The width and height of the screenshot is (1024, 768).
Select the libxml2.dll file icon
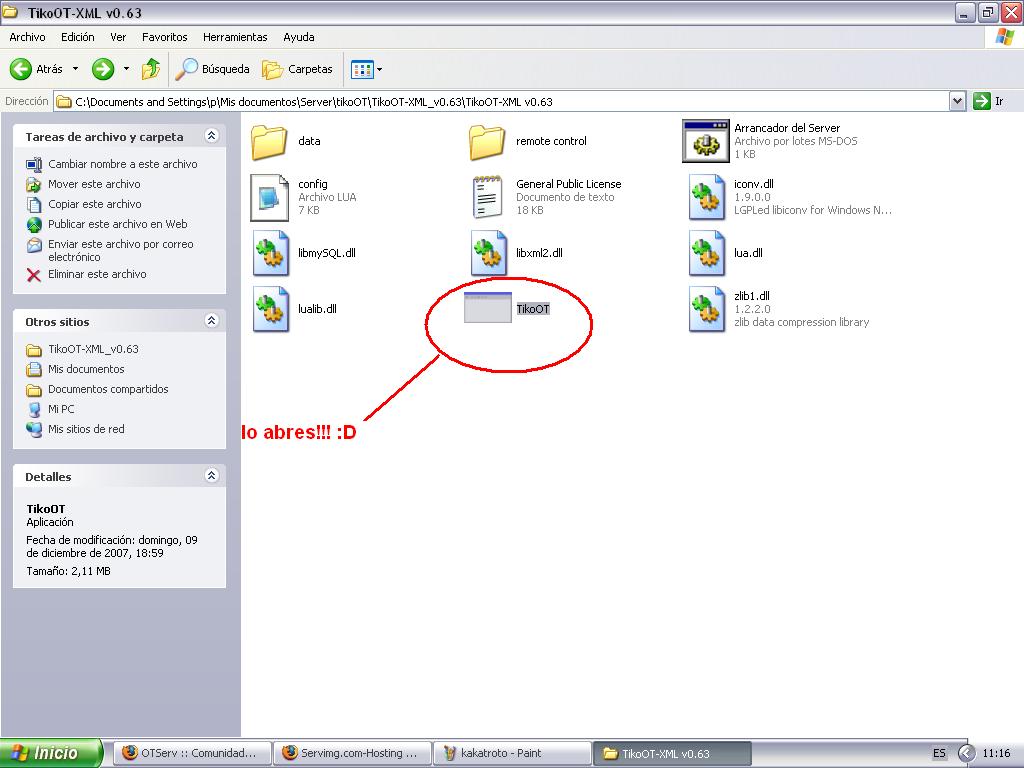[x=488, y=253]
